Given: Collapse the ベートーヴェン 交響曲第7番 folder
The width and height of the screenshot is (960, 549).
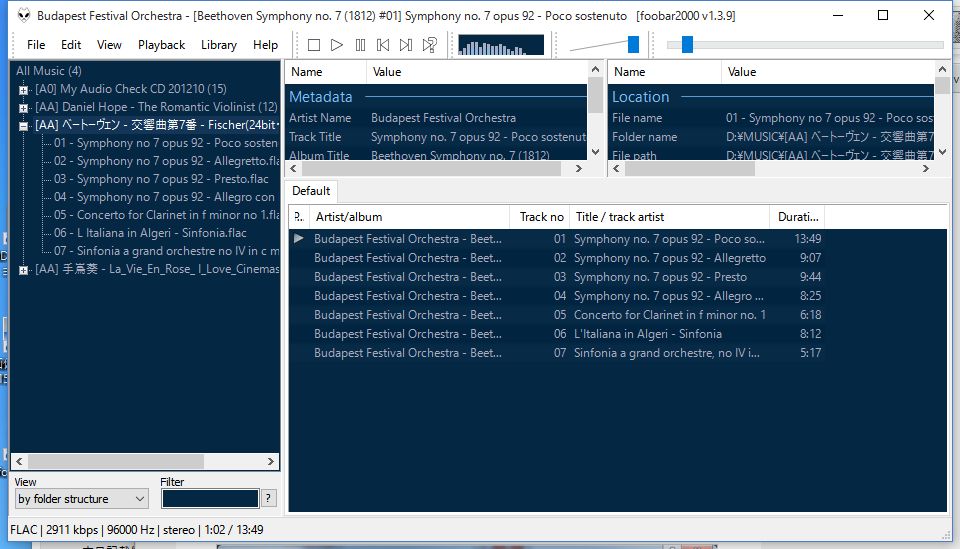Looking at the screenshot, I should [x=23, y=126].
